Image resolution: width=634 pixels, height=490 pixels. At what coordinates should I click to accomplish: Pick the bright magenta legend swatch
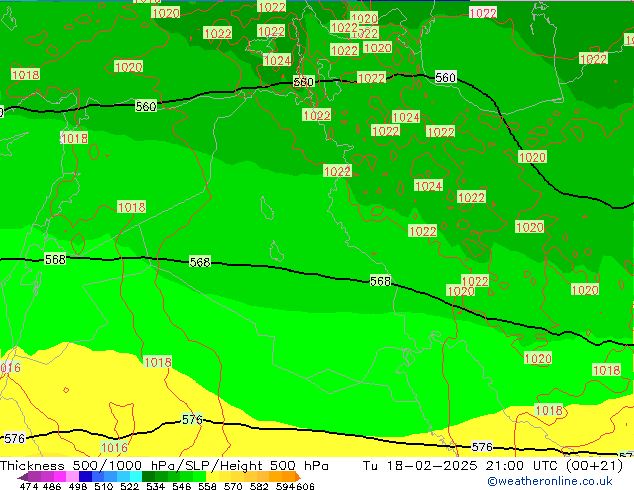point(60,476)
